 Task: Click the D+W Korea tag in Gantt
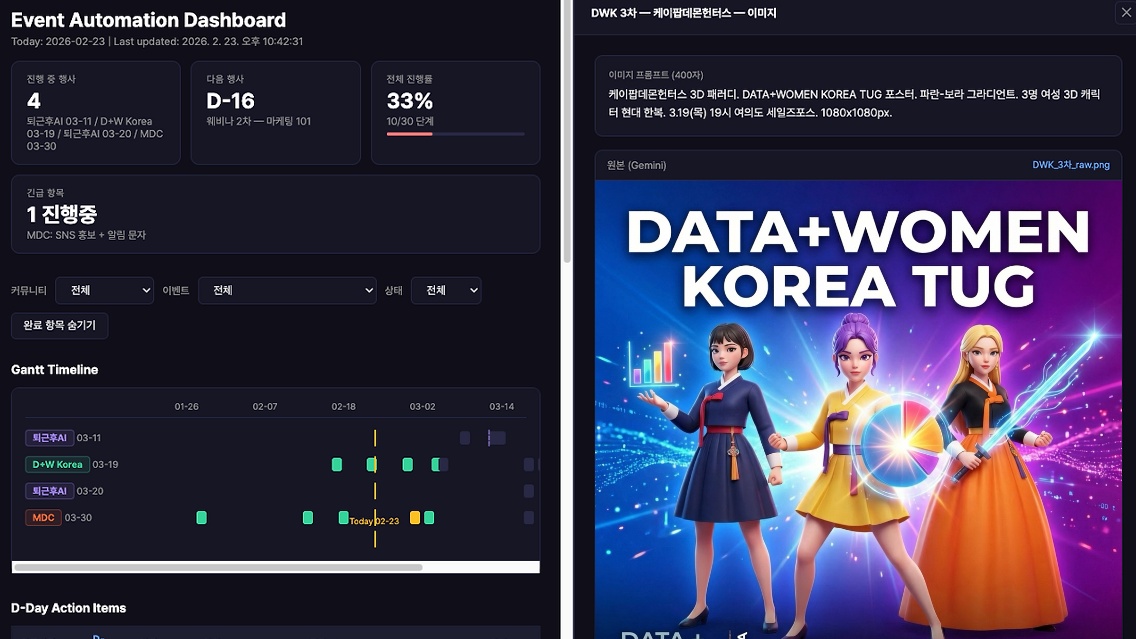57,464
